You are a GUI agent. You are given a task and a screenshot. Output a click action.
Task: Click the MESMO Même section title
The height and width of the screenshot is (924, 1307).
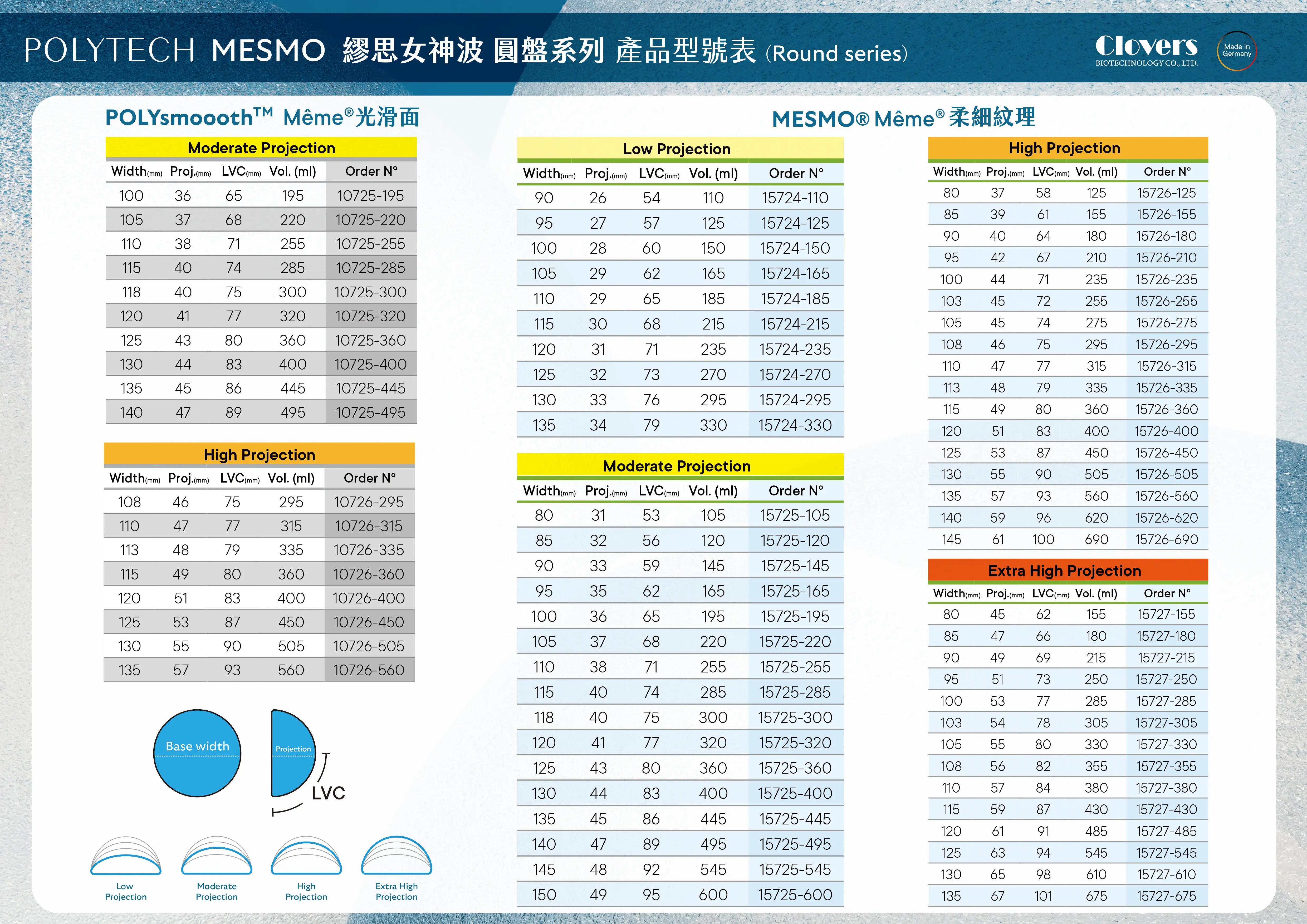tap(903, 118)
